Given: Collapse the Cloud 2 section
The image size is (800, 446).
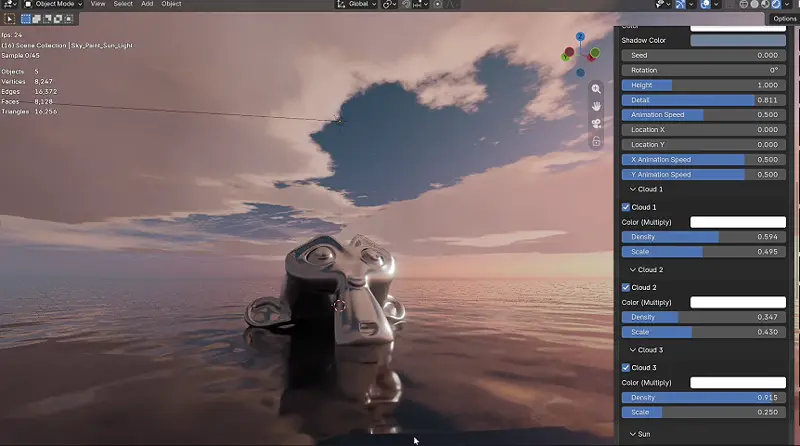Looking at the screenshot, I should pos(646,269).
